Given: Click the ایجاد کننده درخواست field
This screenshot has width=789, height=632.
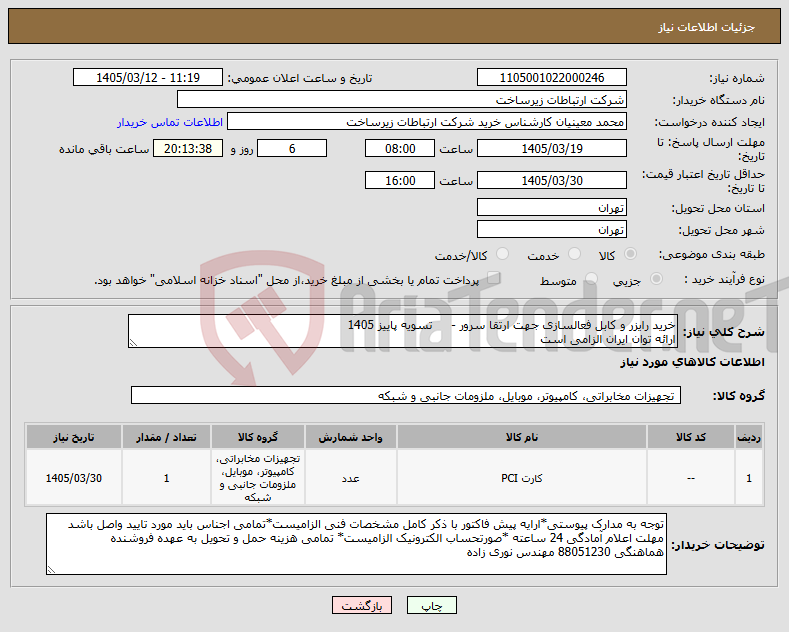Looking at the screenshot, I should pos(427,122).
